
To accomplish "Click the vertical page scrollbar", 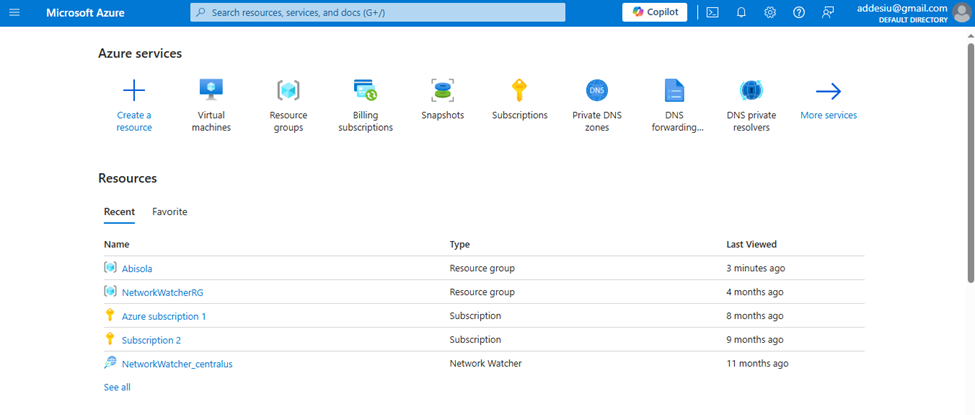I will pos(971,164).
